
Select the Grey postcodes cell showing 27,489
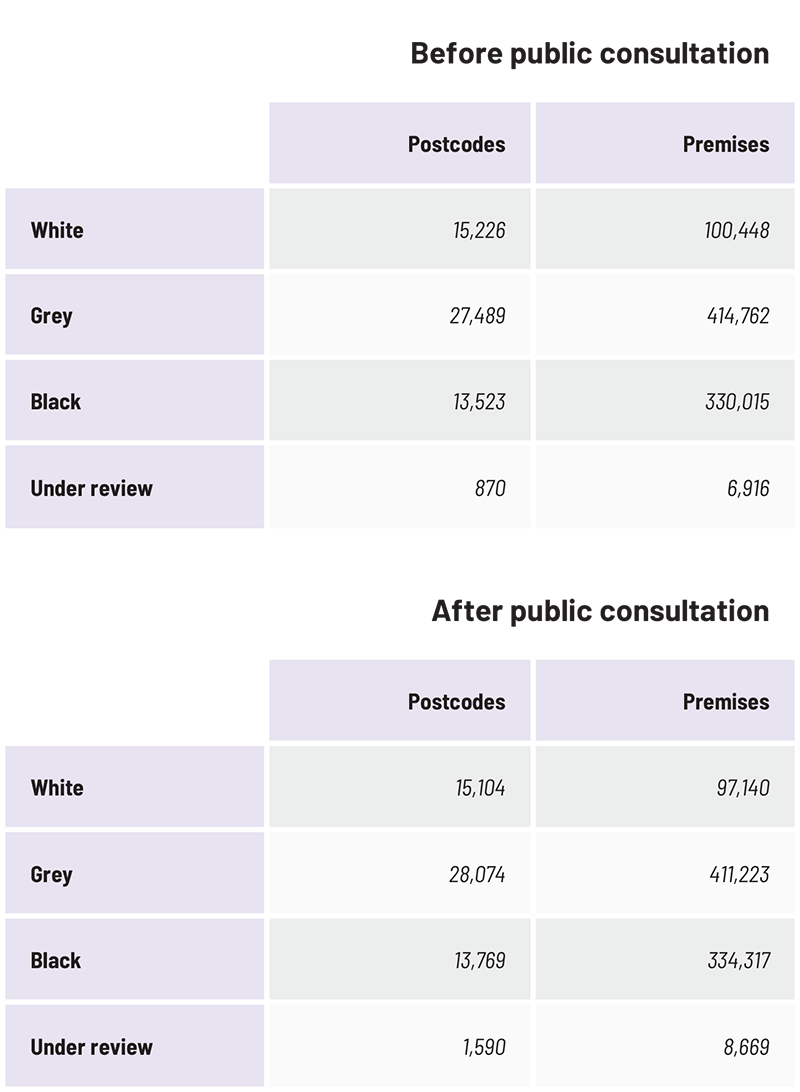[478, 317]
